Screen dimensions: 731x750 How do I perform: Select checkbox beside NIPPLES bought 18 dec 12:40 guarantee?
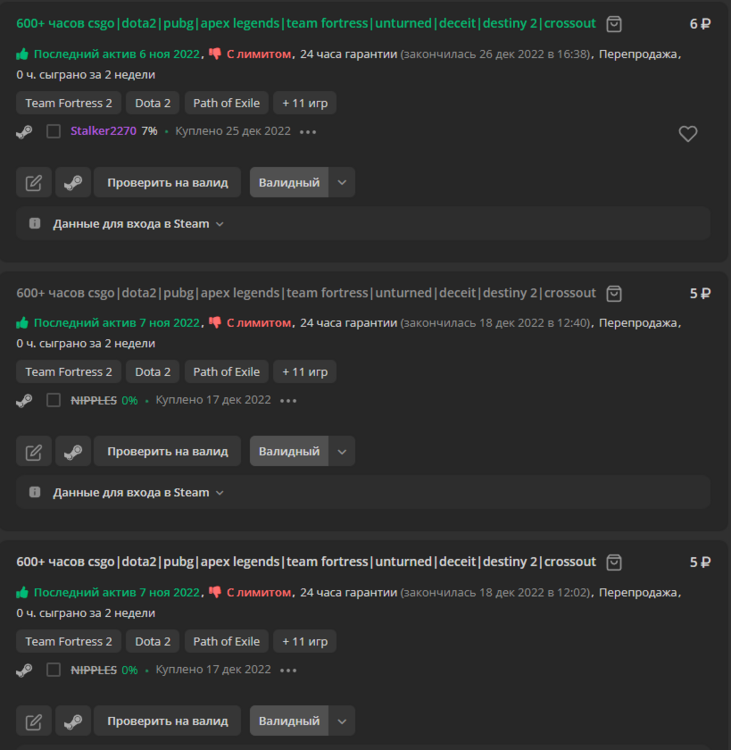click(x=53, y=400)
